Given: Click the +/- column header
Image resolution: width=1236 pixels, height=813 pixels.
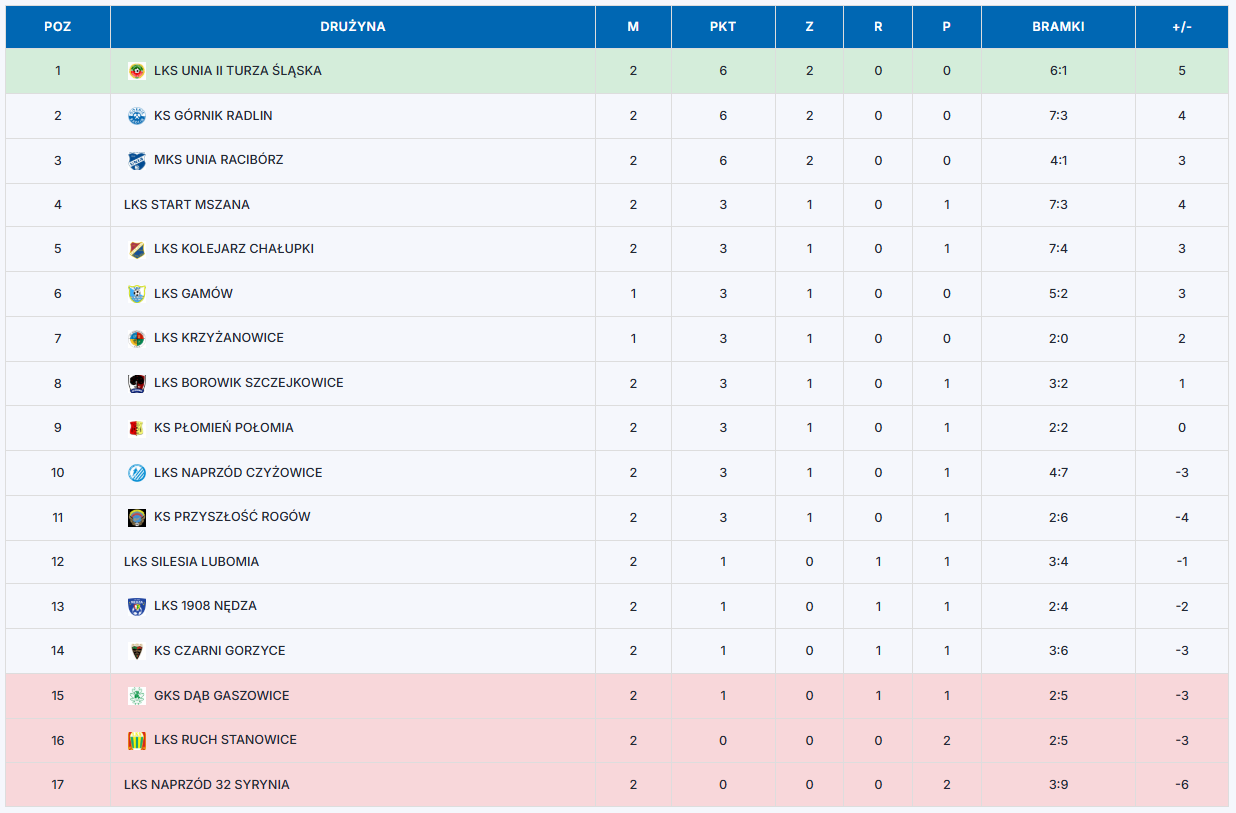Looking at the screenshot, I should tap(1182, 27).
